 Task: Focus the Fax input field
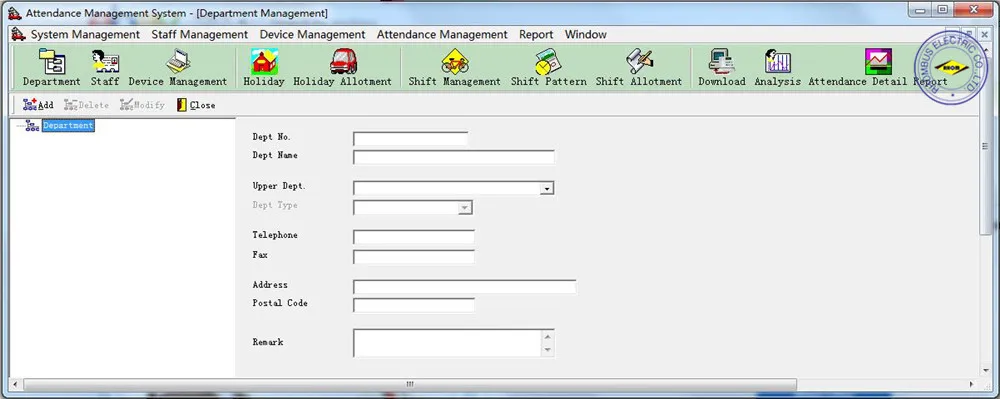(414, 257)
